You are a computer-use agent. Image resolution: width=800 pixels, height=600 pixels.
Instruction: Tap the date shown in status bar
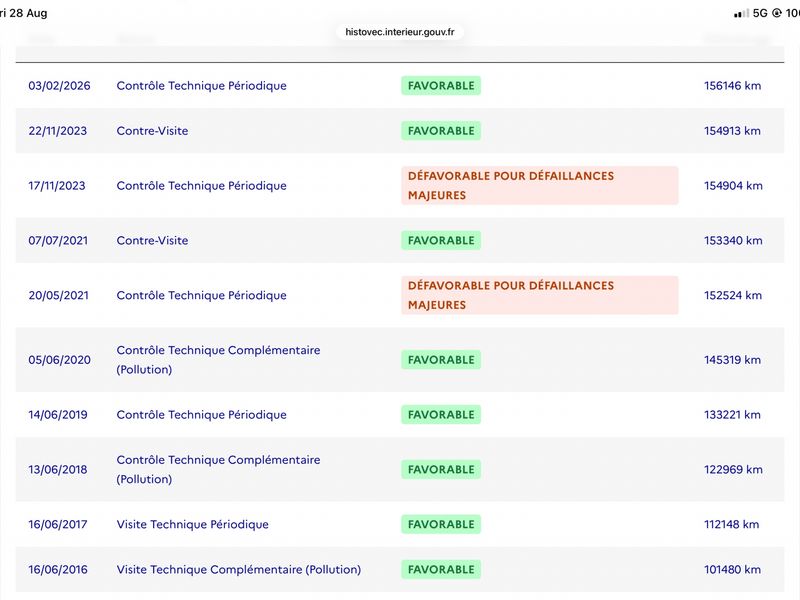tap(23, 13)
